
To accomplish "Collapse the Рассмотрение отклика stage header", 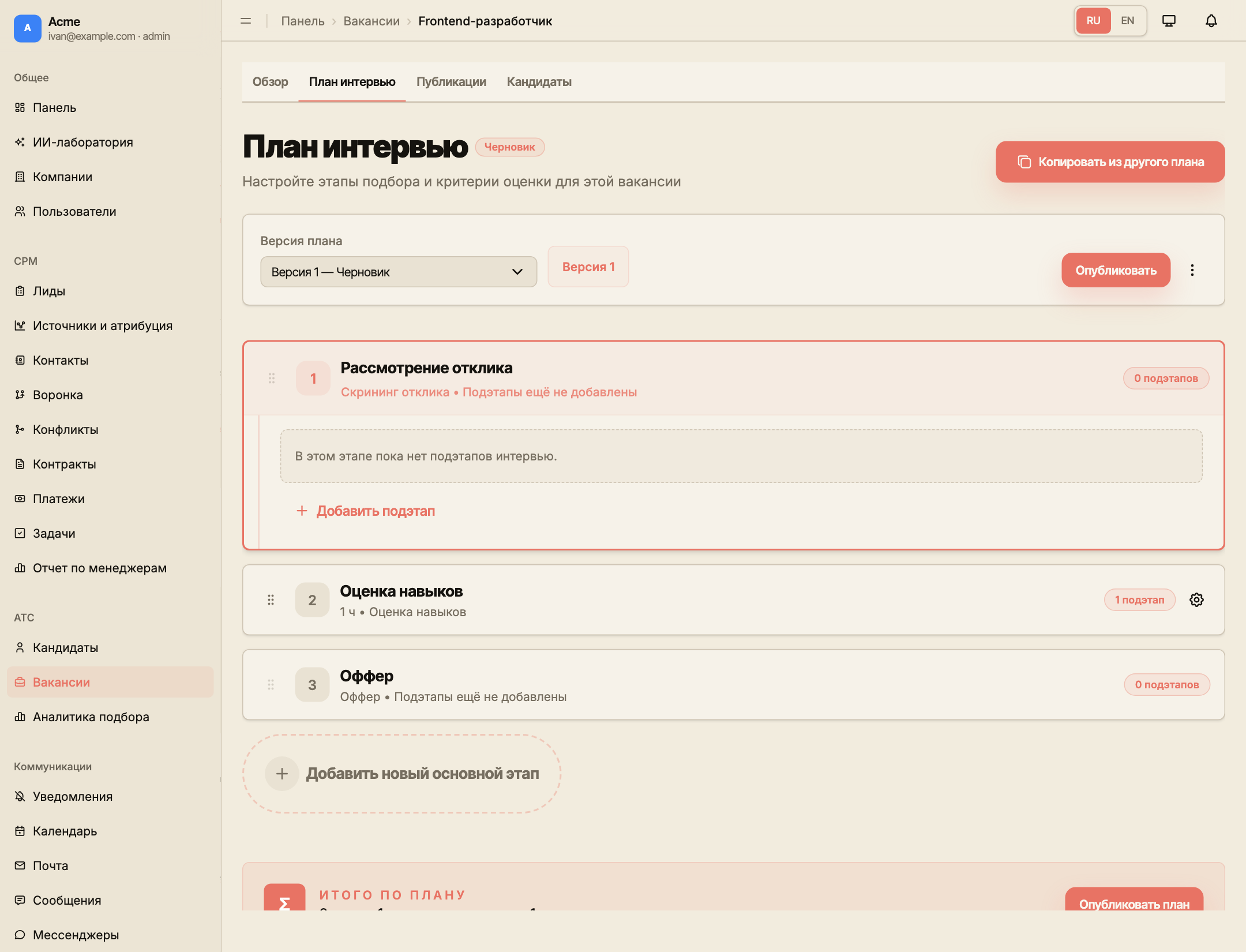I will (x=733, y=378).
